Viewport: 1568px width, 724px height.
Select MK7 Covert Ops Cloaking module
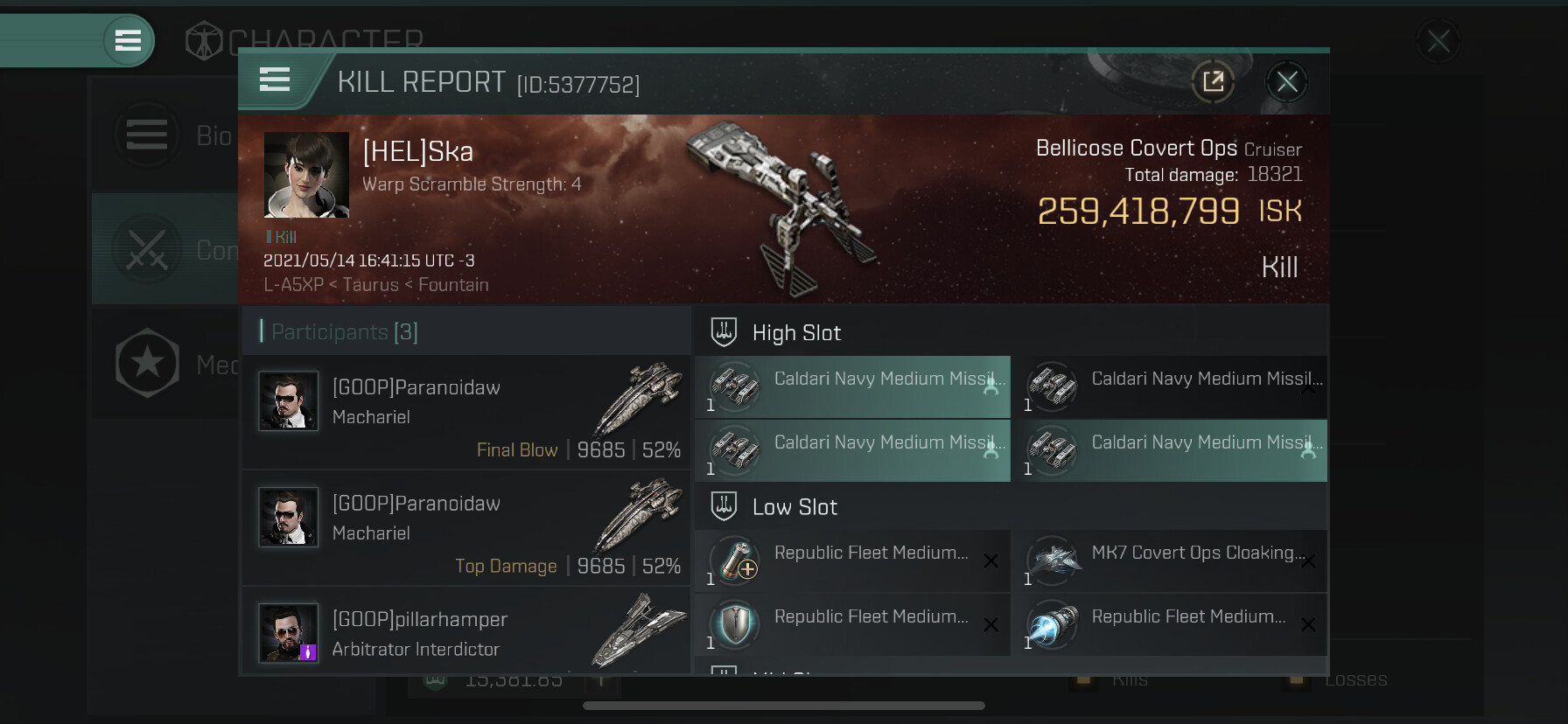pyautogui.click(x=1169, y=560)
